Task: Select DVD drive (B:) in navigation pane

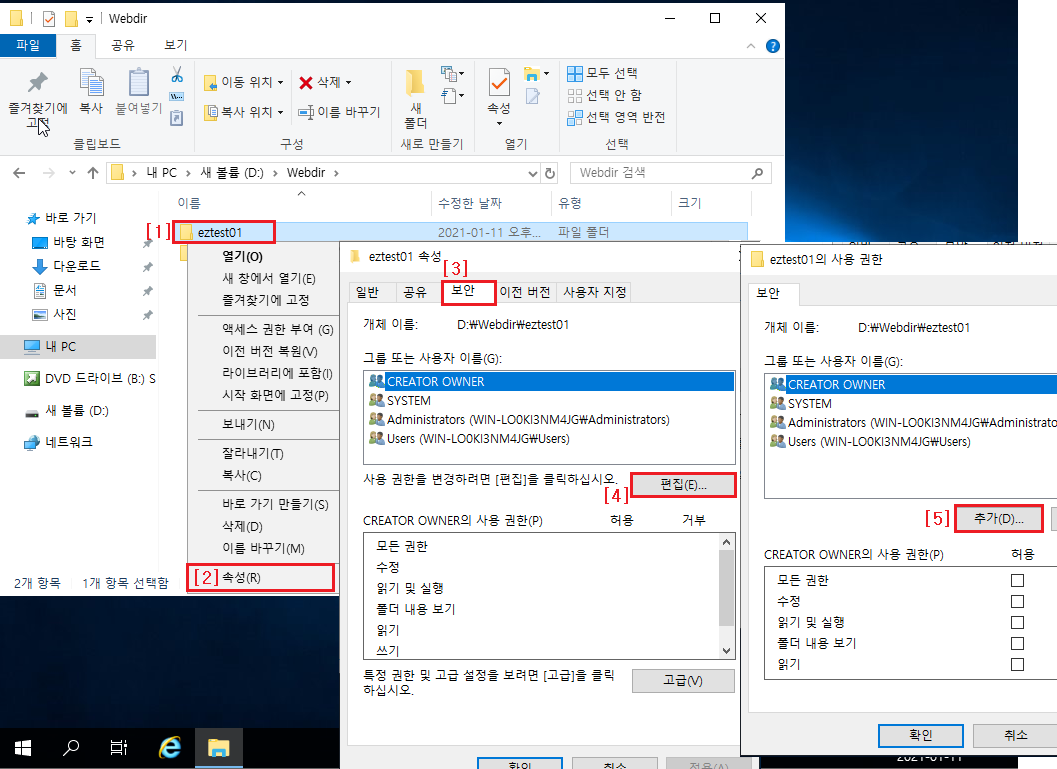Action: click(x=90, y=379)
